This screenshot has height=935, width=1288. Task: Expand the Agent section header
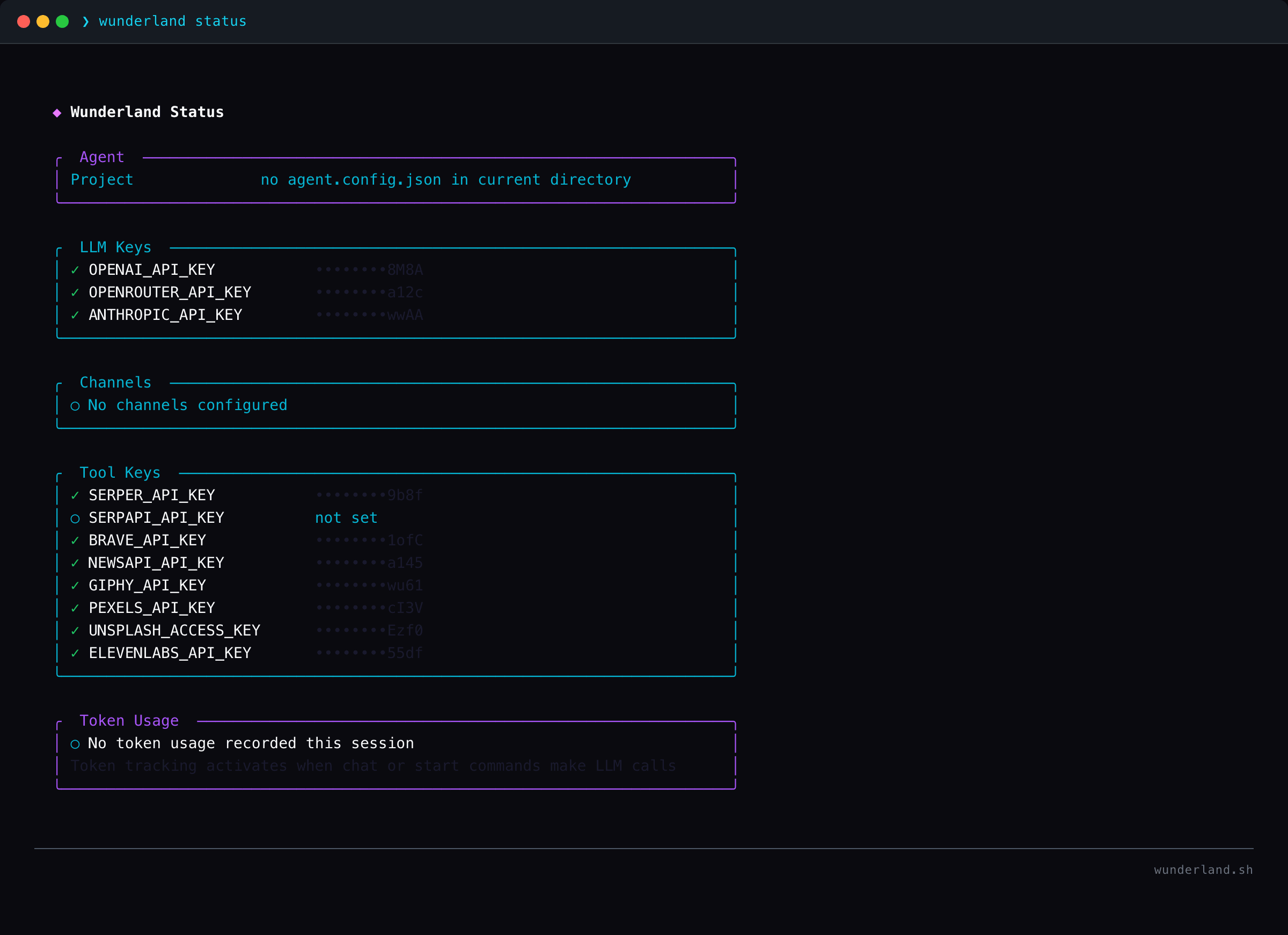tap(101, 157)
